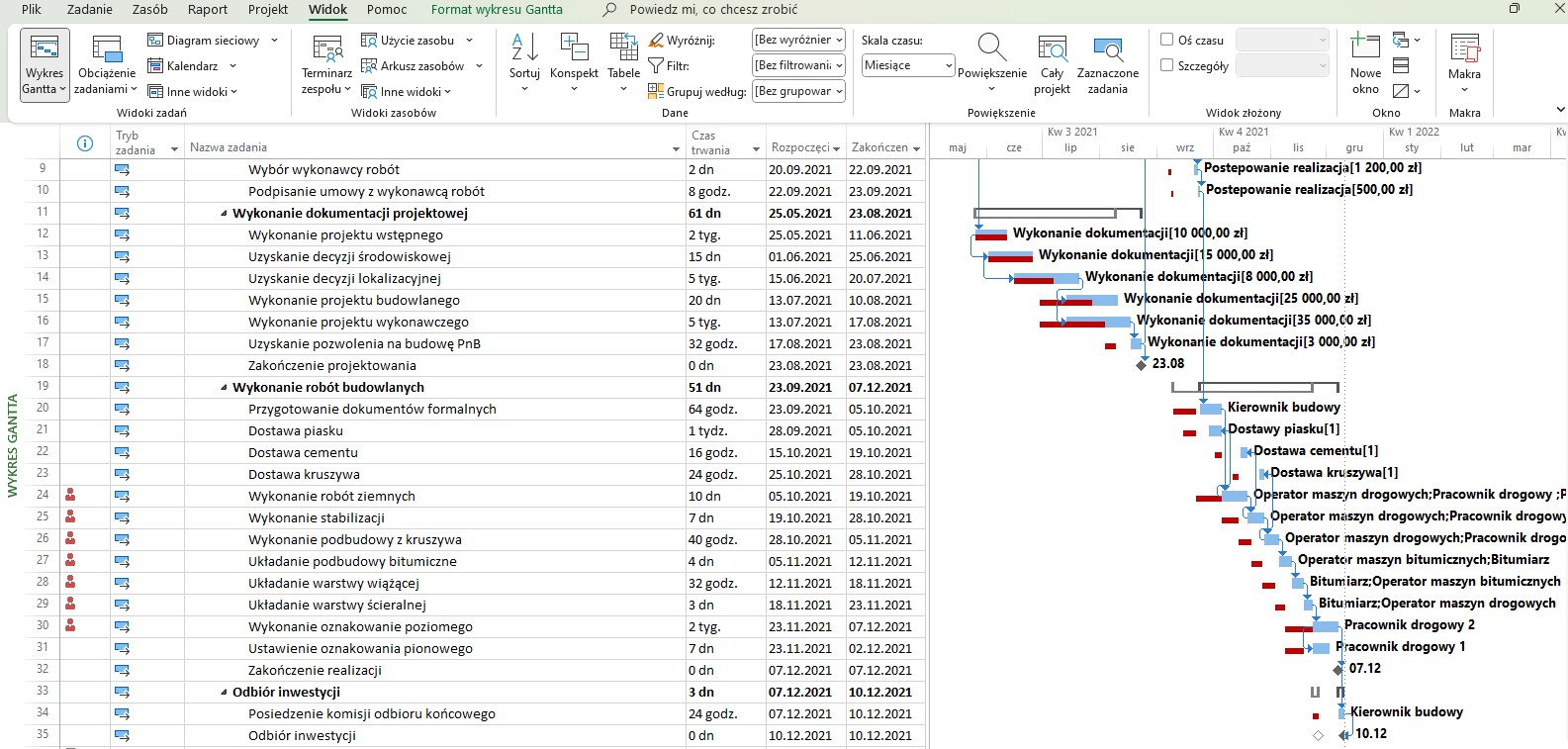Enable the Szczegóły checkbox
Viewport: 1568px width, 749px height.
coord(1167,65)
